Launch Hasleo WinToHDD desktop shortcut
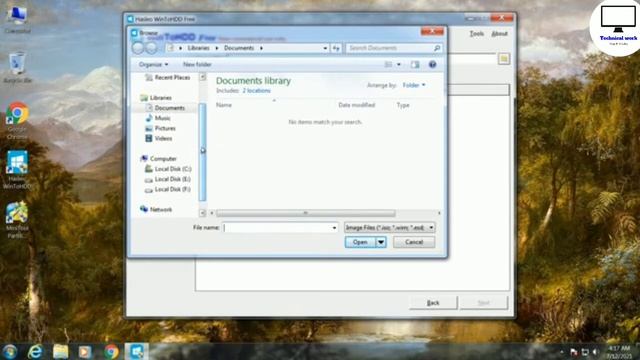The width and height of the screenshot is (640, 360). [17, 170]
